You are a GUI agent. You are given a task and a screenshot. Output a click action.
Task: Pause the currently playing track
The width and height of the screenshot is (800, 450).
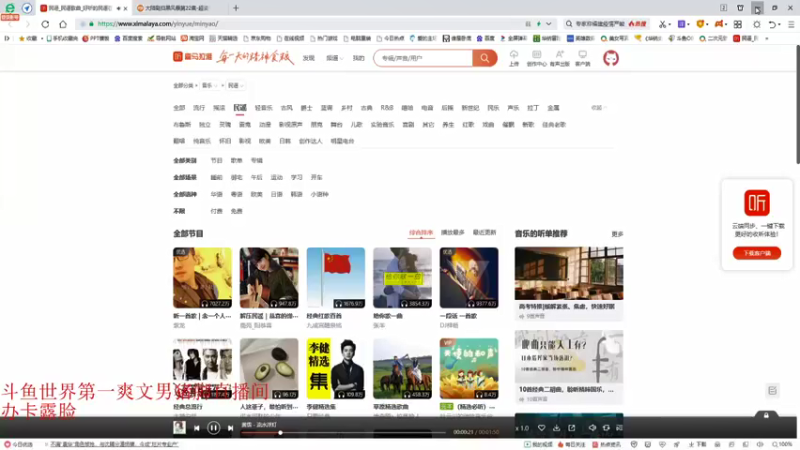click(213, 428)
